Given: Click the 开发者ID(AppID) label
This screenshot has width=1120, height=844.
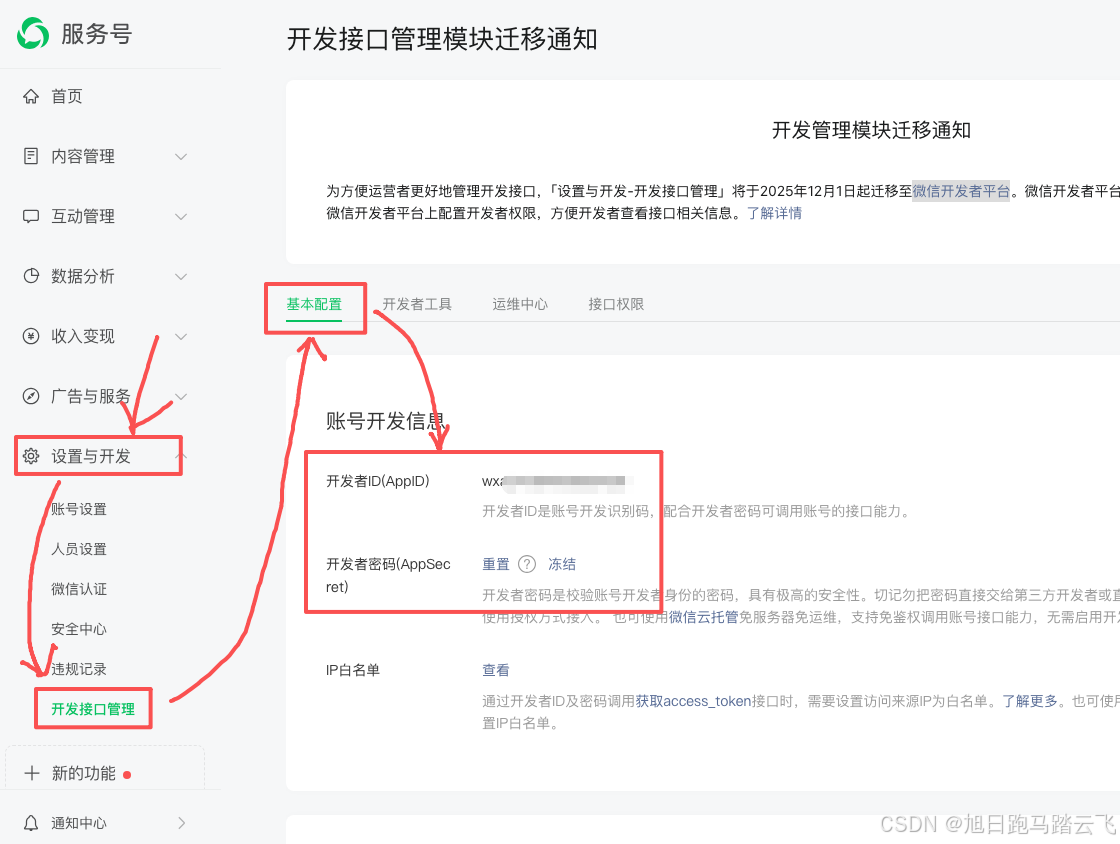Looking at the screenshot, I should click(378, 481).
